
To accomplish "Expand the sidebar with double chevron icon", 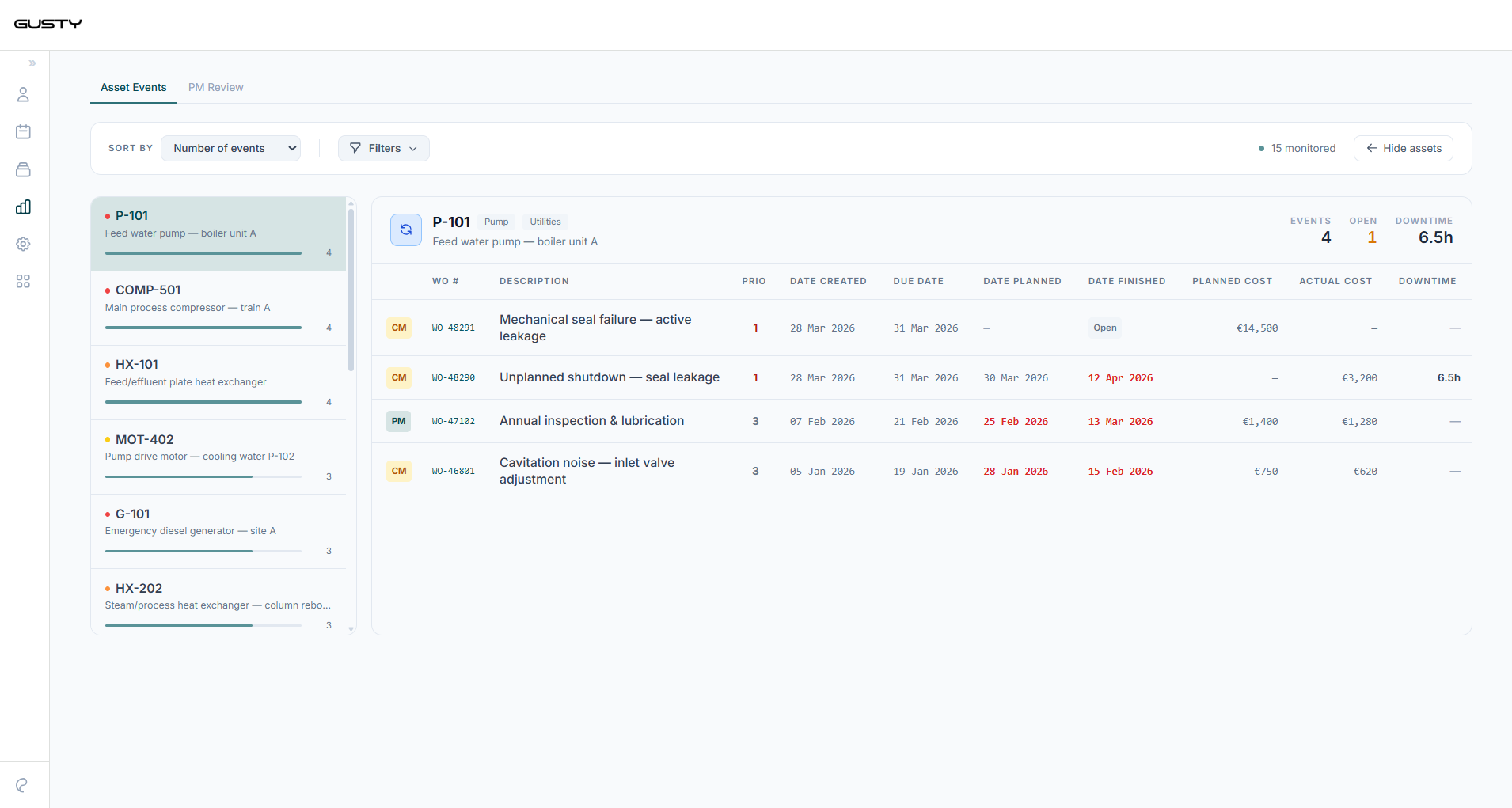I will point(32,63).
